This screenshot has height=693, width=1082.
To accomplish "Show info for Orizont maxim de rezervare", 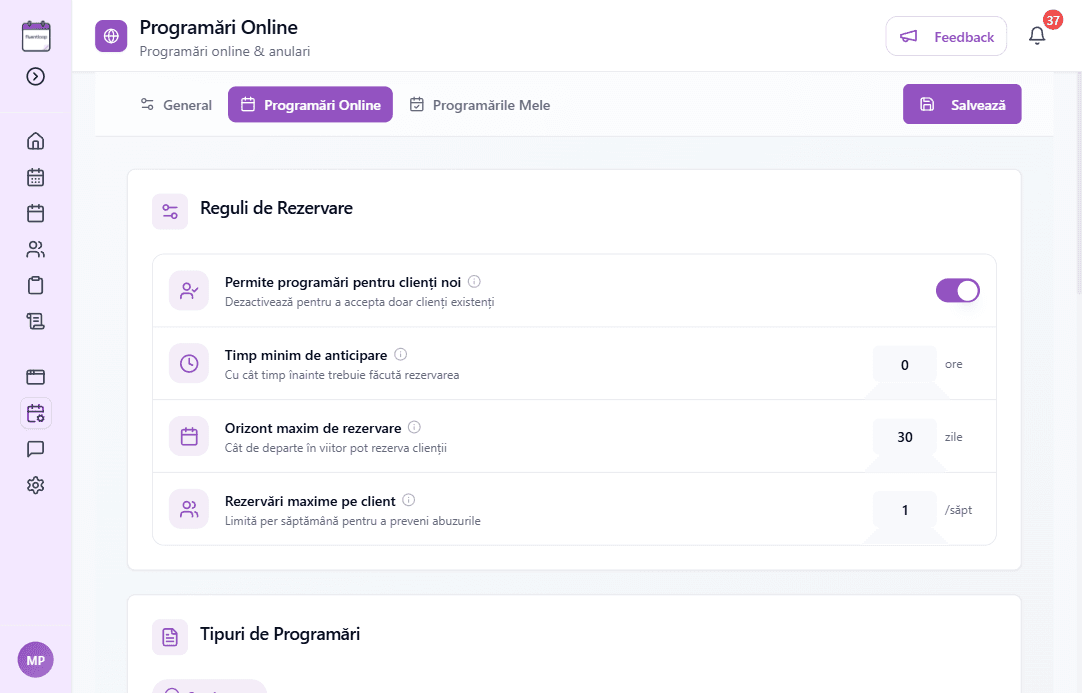I will pos(414,427).
